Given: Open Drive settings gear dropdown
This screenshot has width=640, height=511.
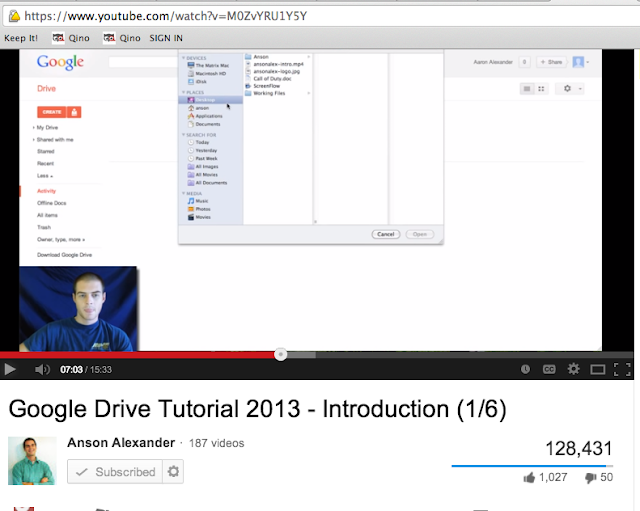Looking at the screenshot, I should 570,89.
